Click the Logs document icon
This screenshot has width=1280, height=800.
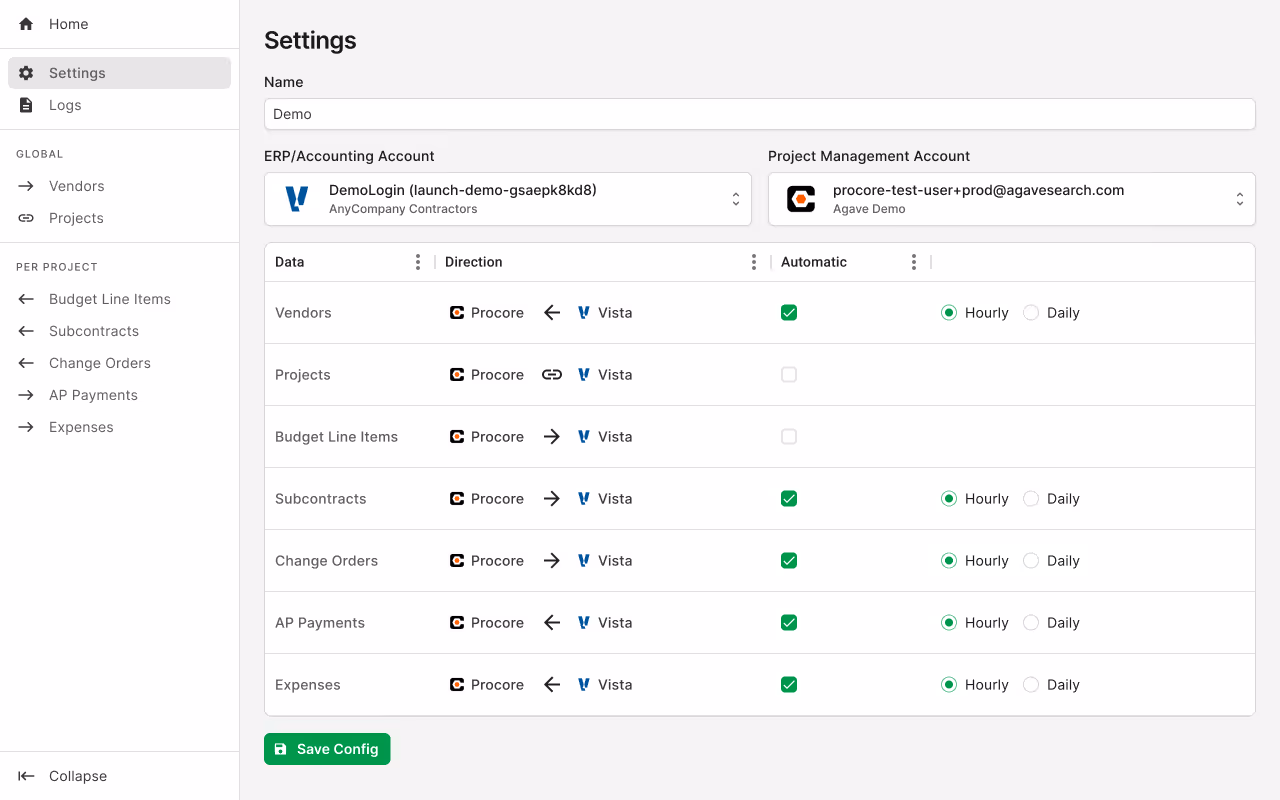click(26, 105)
